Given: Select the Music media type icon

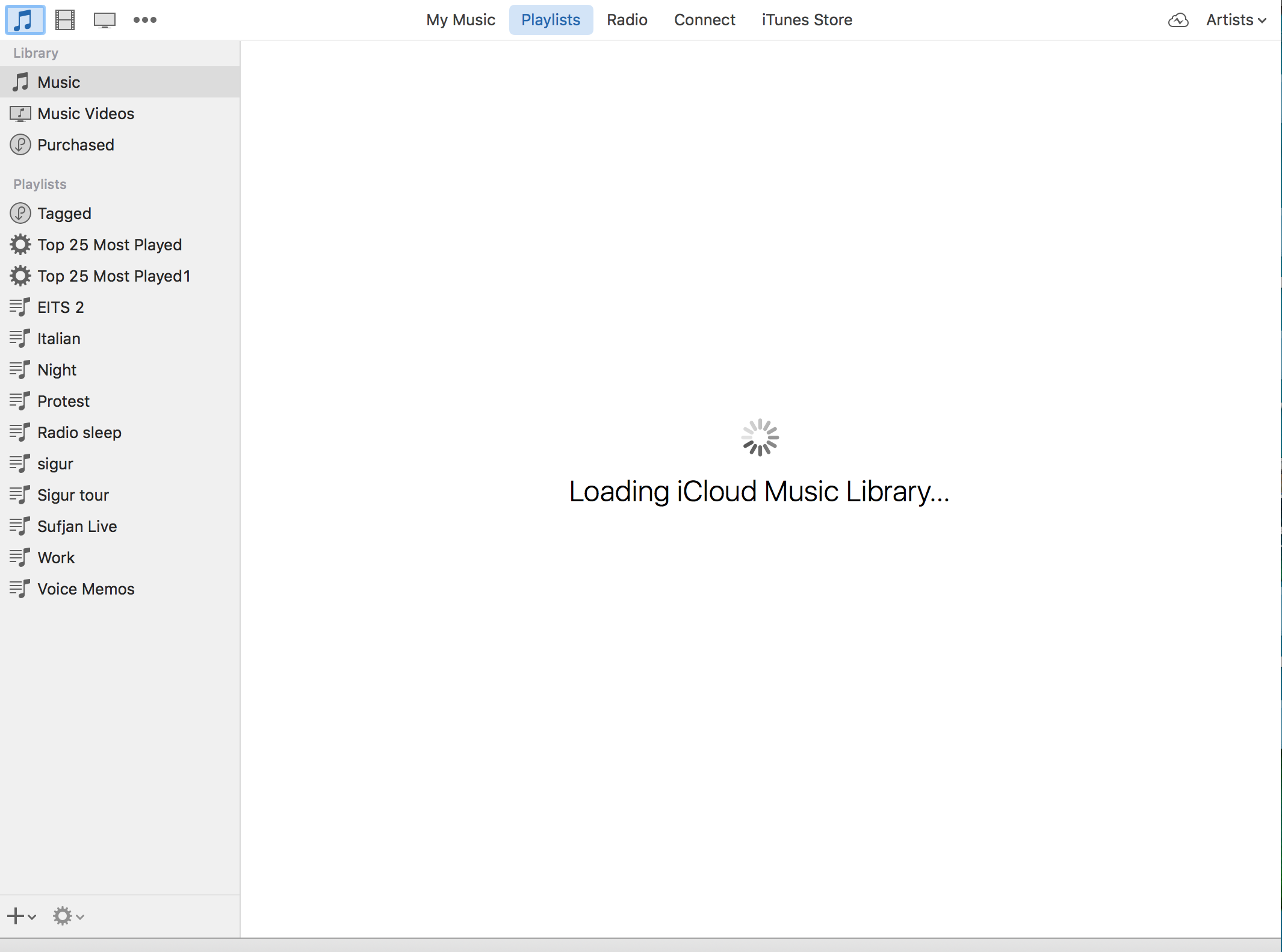Looking at the screenshot, I should [25, 20].
